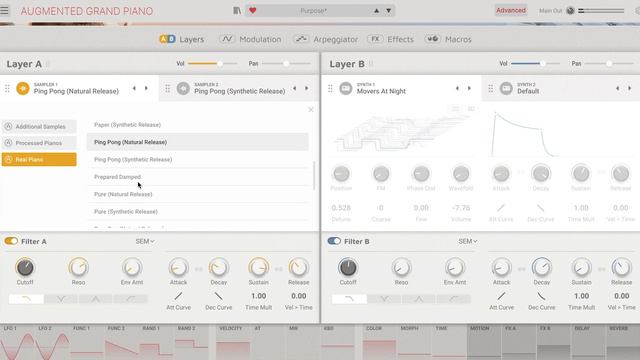The width and height of the screenshot is (640, 360).
Task: Adjust the Main Out volume slider
Action: point(601,11)
